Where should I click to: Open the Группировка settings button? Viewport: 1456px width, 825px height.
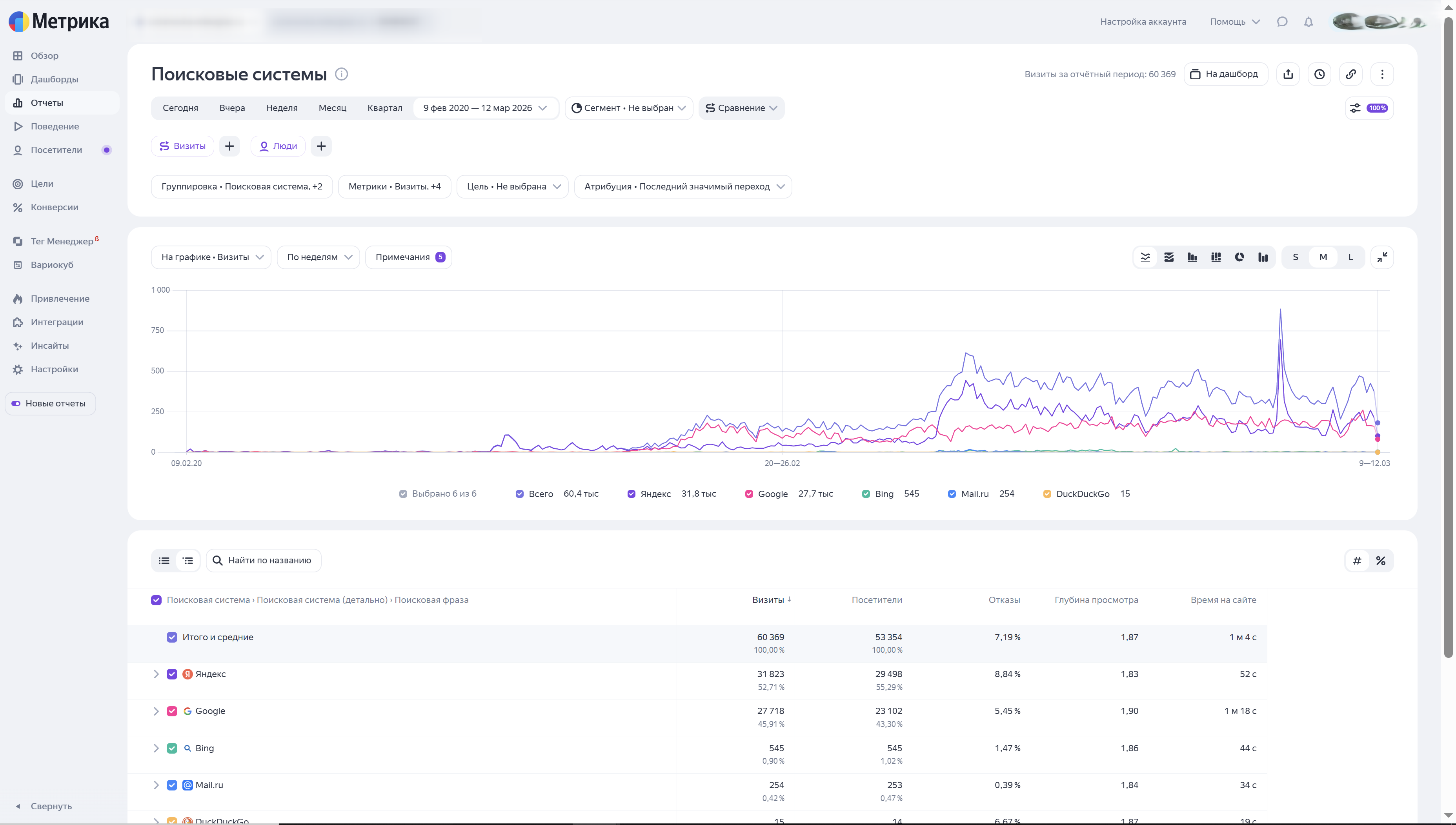pyautogui.click(x=242, y=186)
